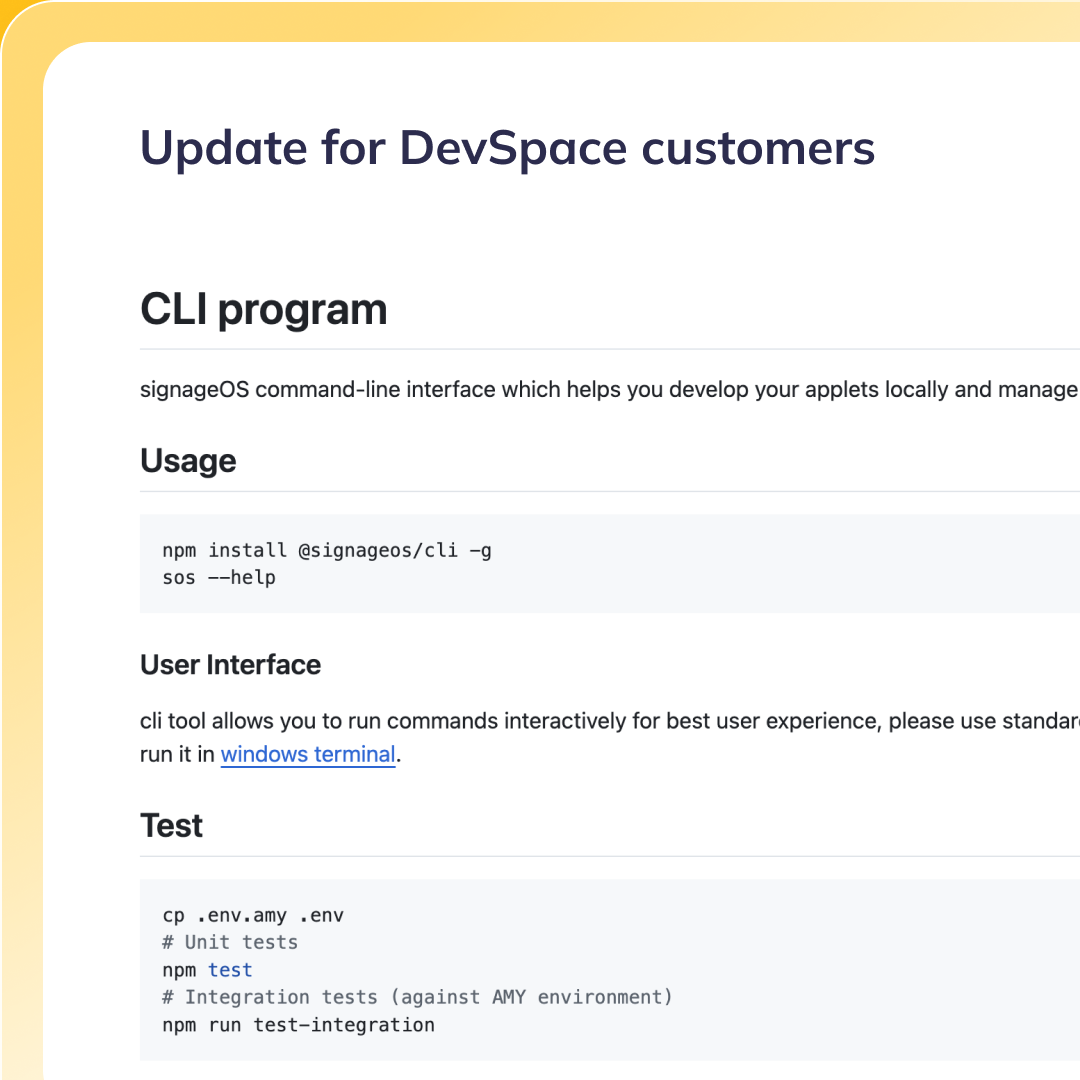Click the "# Integration tests" comment line

[417, 997]
